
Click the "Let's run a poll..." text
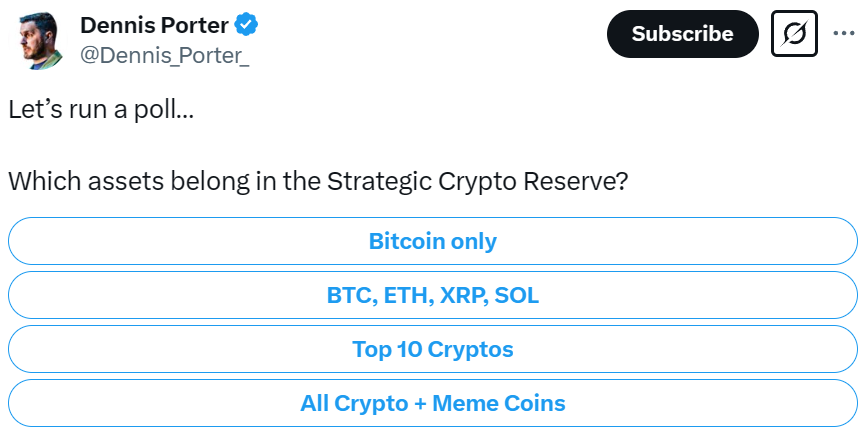pos(101,110)
